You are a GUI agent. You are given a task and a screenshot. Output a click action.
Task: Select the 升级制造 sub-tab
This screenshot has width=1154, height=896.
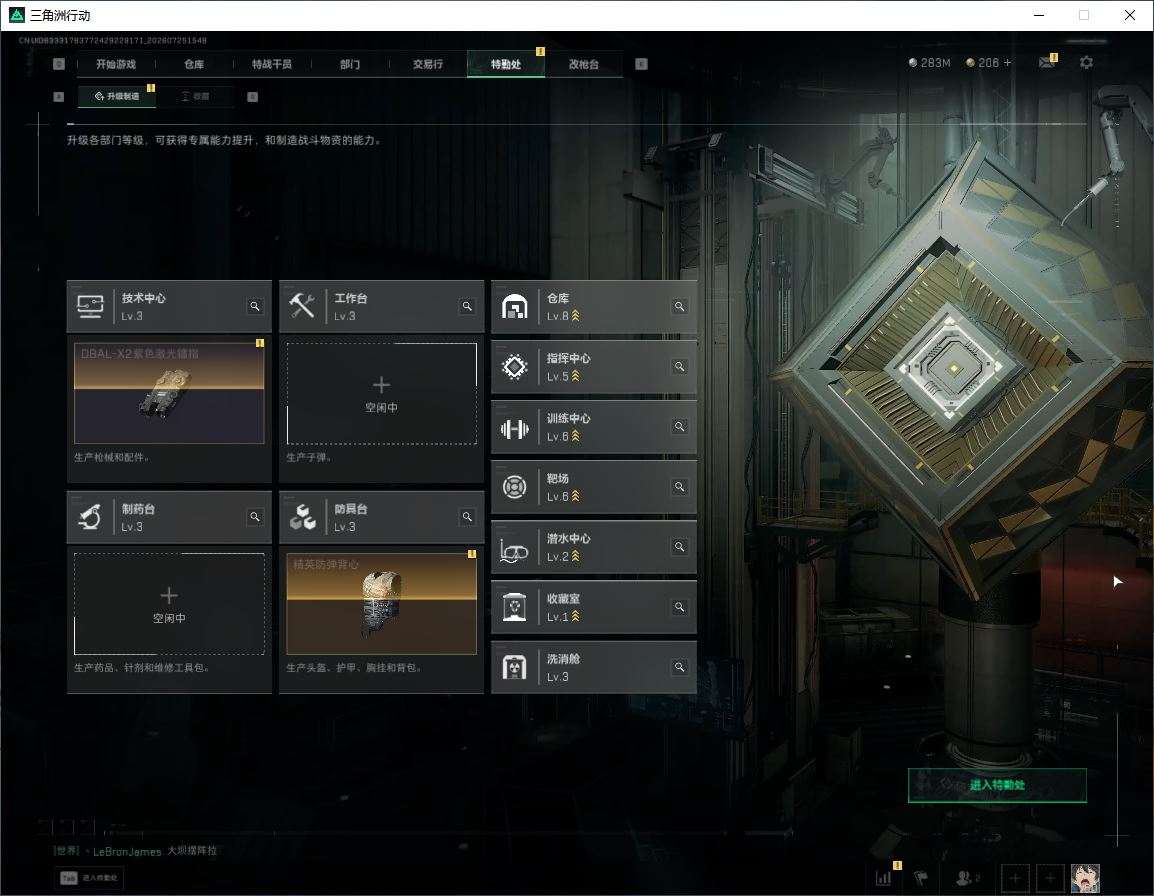[117, 96]
